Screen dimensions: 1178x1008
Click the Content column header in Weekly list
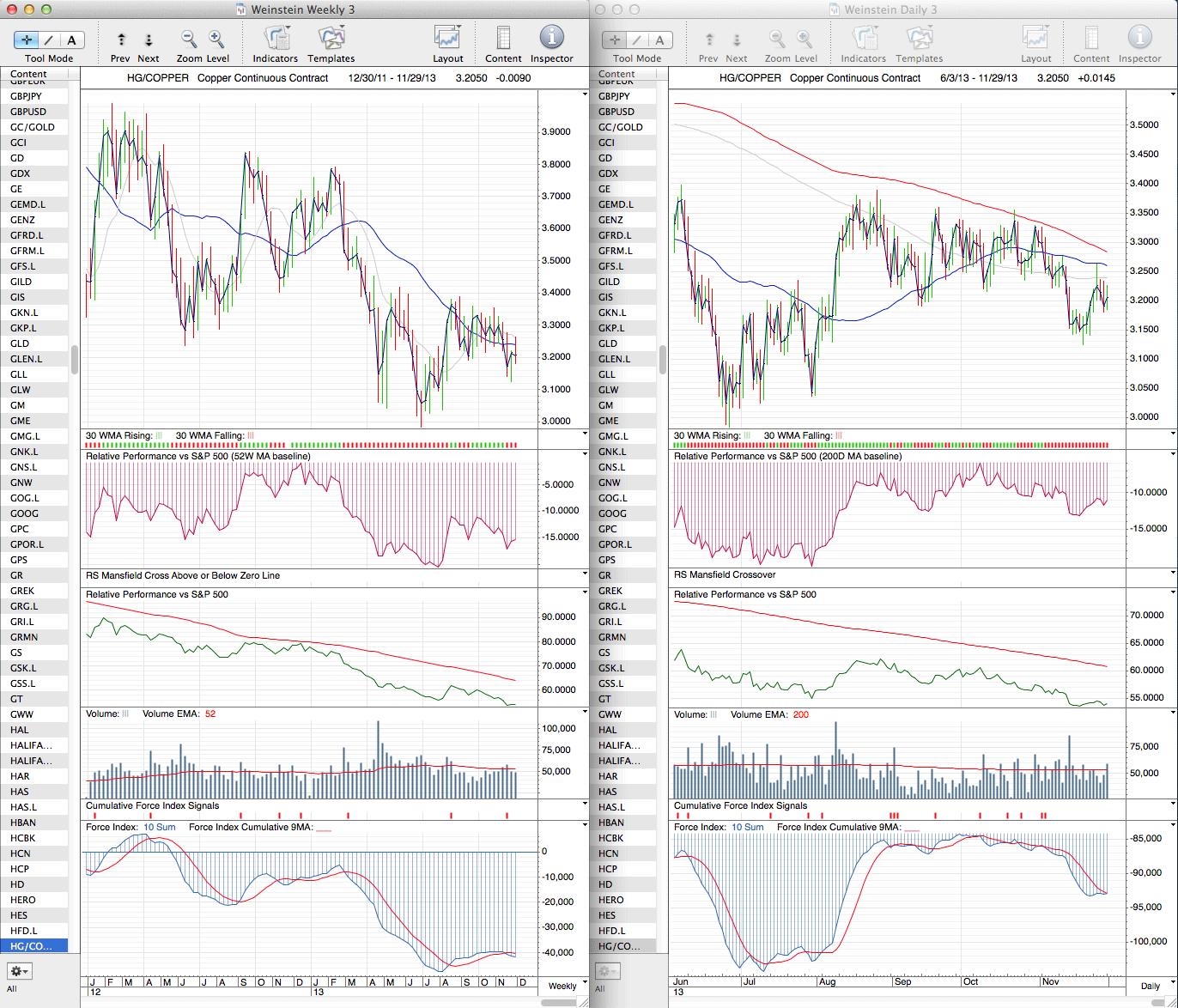29,75
